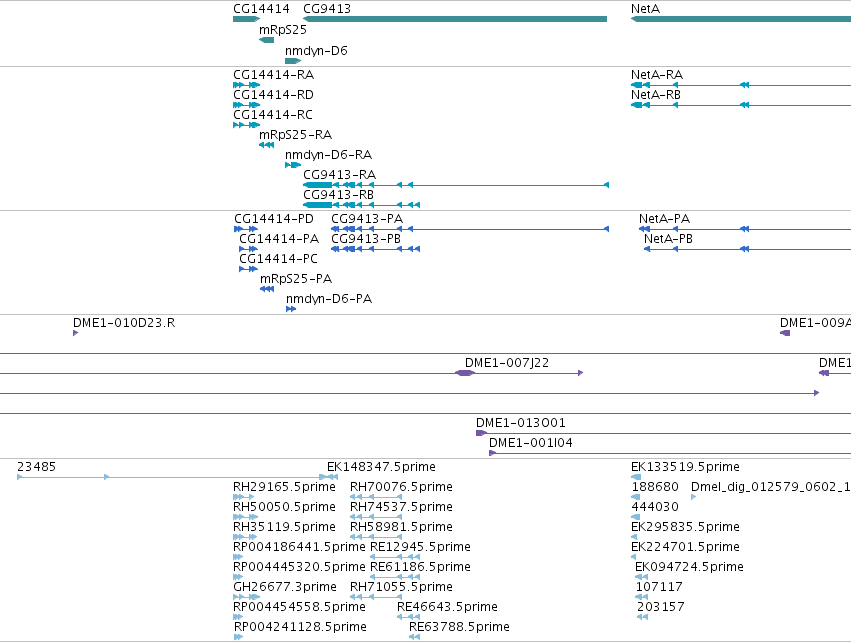Select protein CG9413-PB
851x642 pixels.
376,249
